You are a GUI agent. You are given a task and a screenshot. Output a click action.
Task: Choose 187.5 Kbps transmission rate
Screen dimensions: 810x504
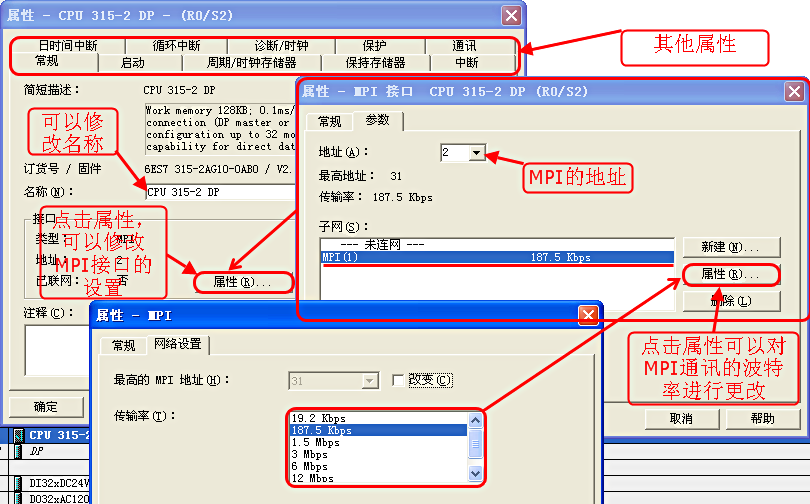pos(379,430)
